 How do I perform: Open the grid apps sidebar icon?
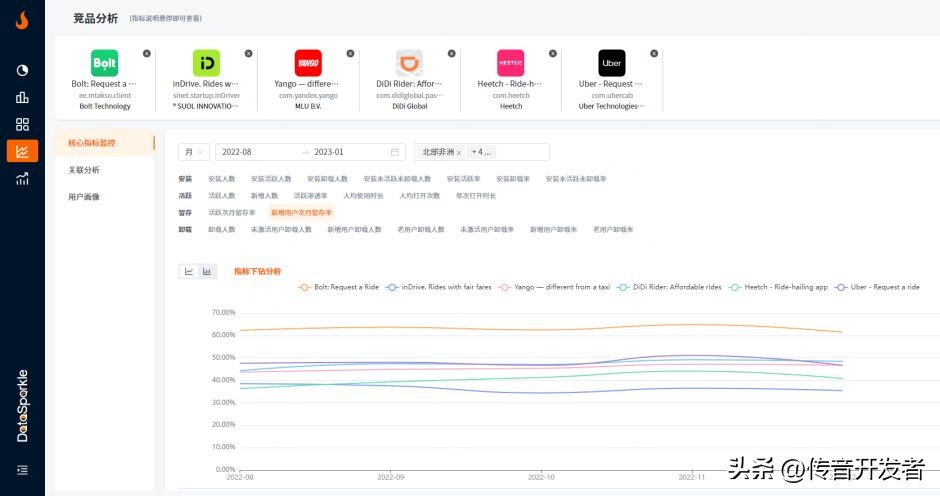click(x=22, y=124)
